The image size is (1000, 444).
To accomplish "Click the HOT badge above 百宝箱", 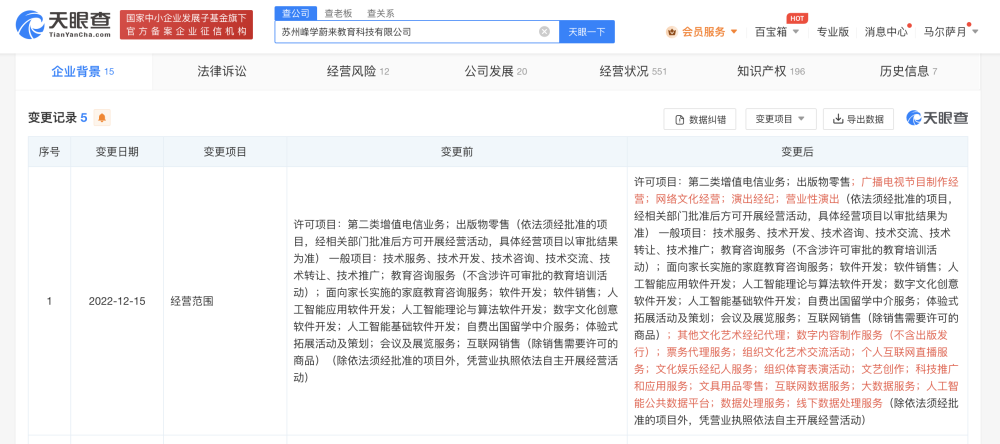I will point(795,18).
